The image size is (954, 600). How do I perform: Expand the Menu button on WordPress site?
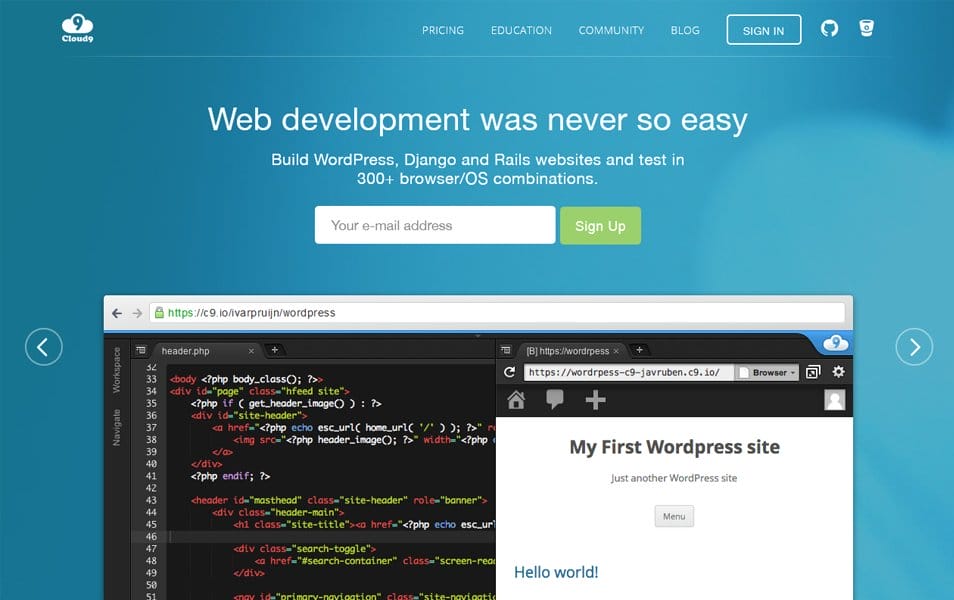[x=674, y=517]
